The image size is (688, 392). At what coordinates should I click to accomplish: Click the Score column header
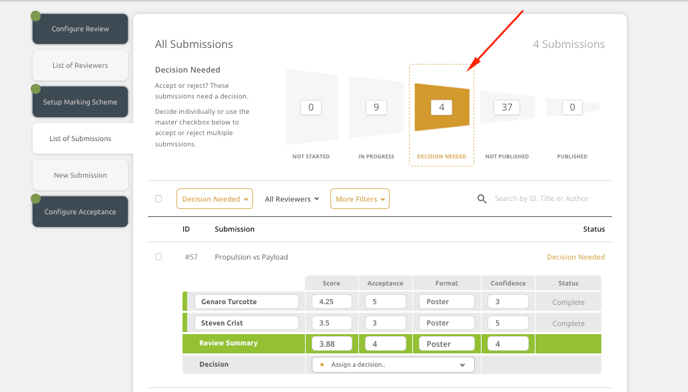coord(331,283)
